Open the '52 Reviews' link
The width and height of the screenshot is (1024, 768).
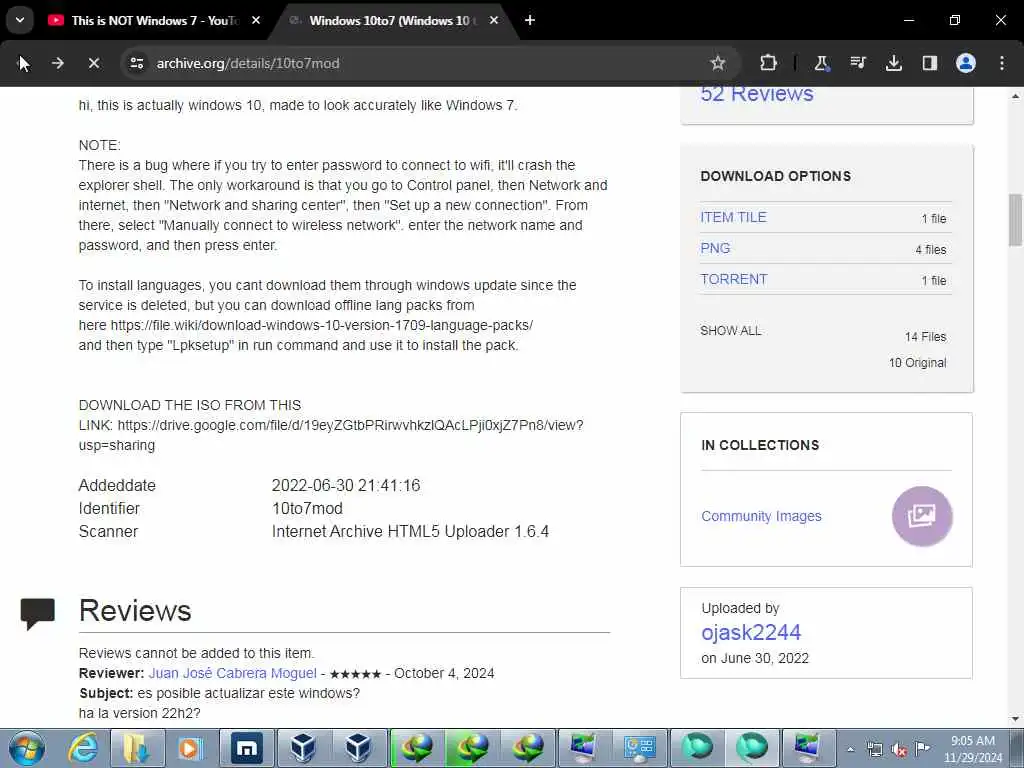point(757,93)
